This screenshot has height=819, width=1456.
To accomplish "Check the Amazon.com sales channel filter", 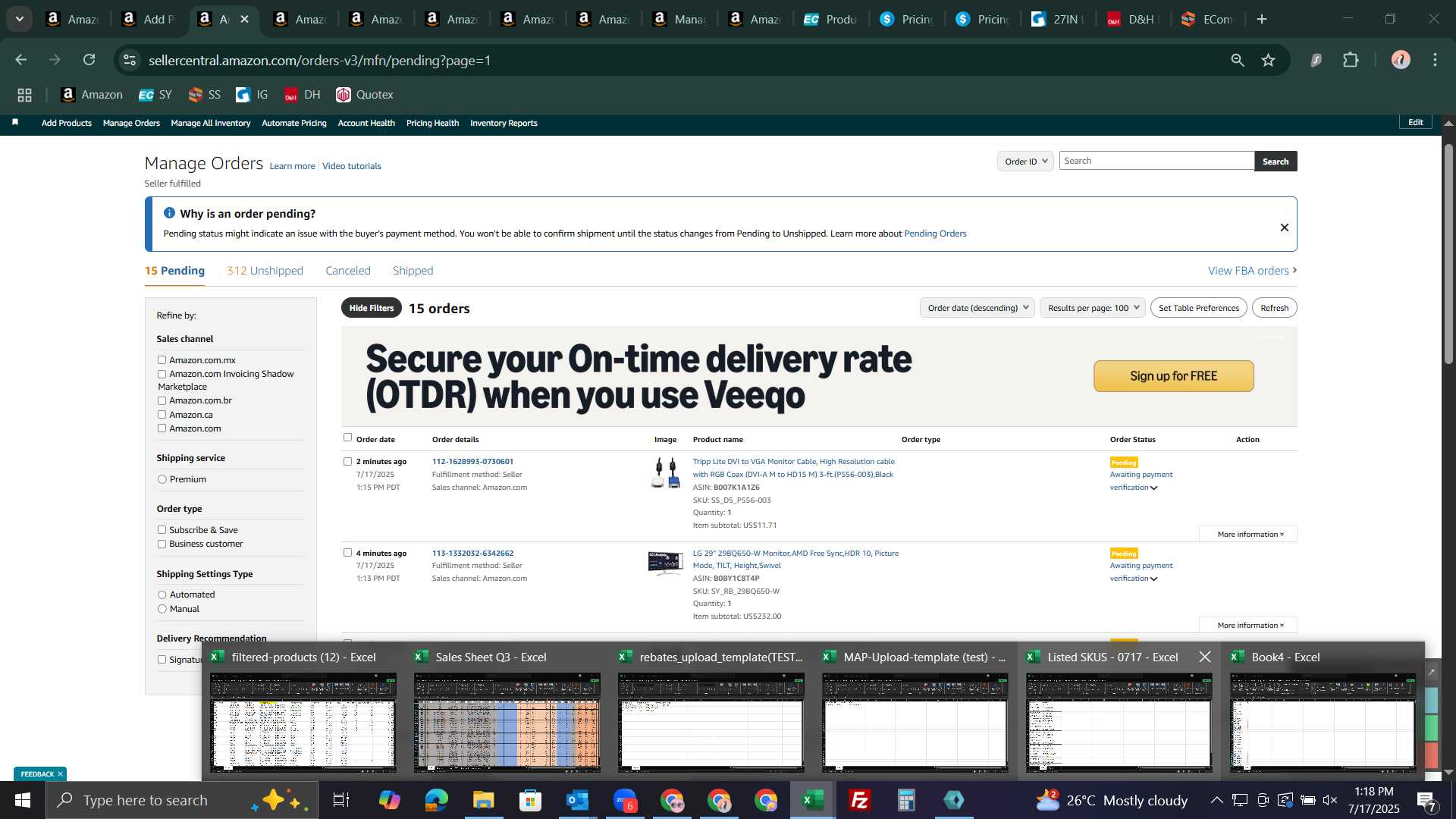I will 162,428.
